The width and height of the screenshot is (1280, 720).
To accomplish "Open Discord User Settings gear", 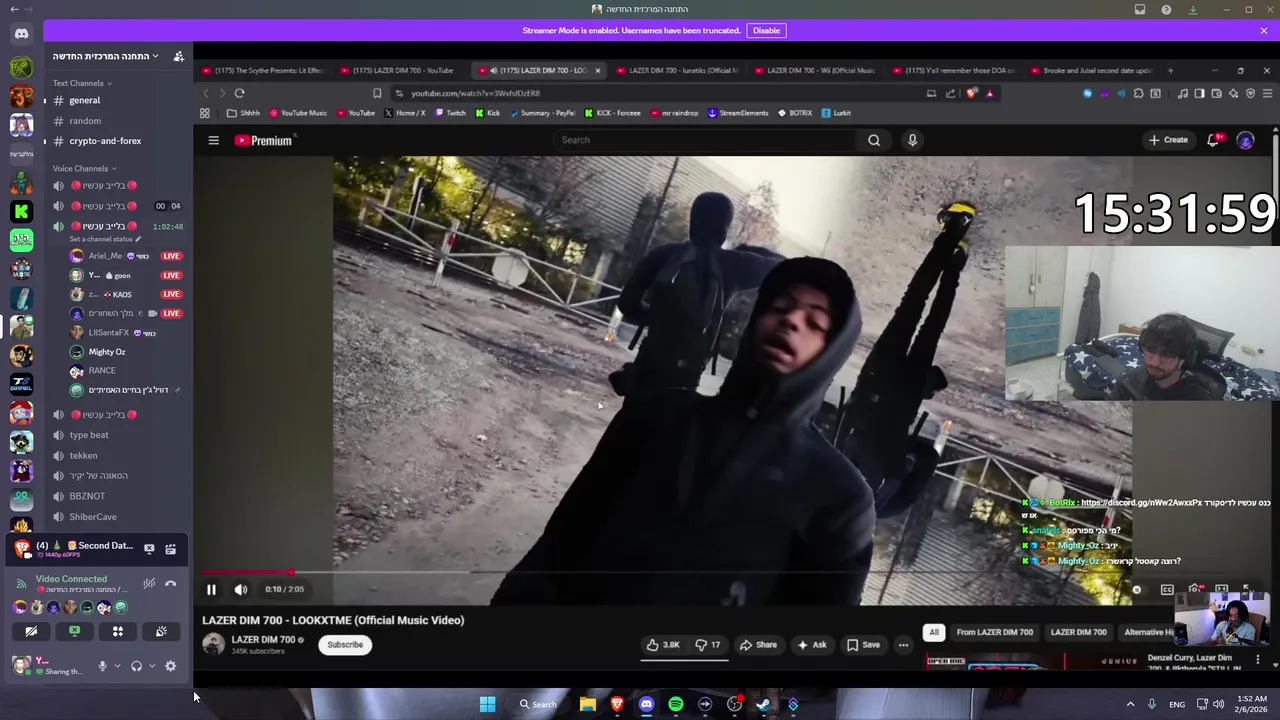I will tap(170, 666).
